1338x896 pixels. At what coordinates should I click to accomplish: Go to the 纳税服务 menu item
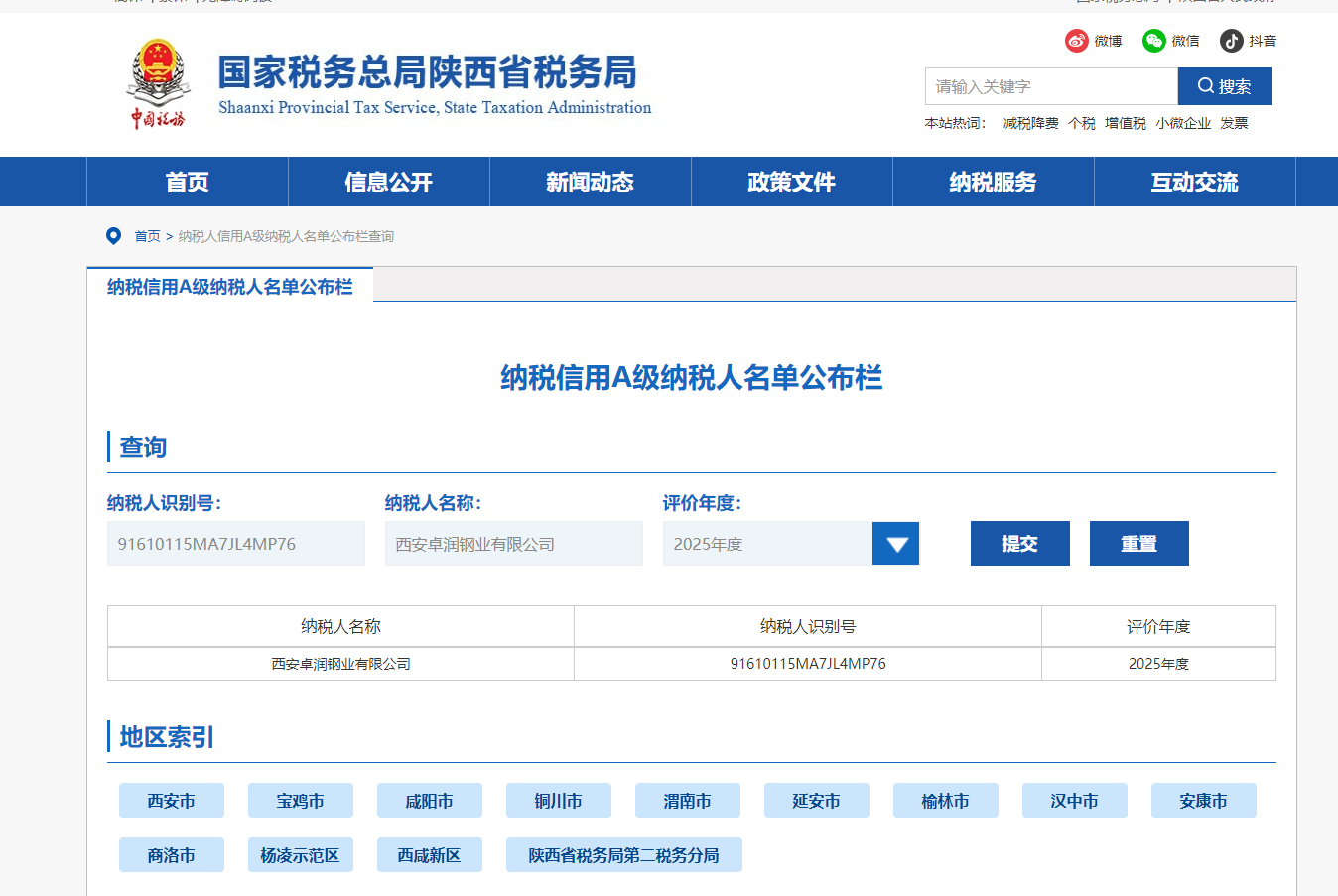994,182
